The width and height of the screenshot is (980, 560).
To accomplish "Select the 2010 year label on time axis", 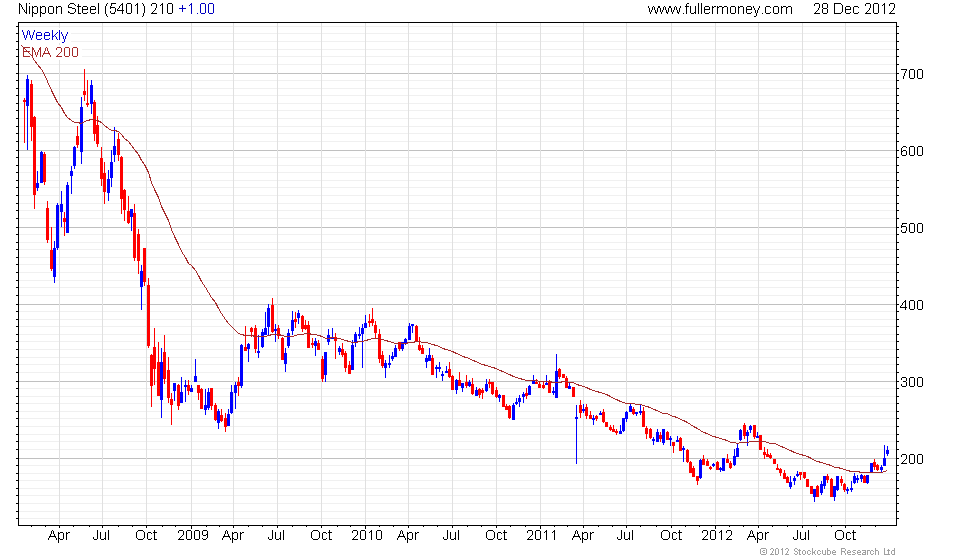I will [x=367, y=536].
